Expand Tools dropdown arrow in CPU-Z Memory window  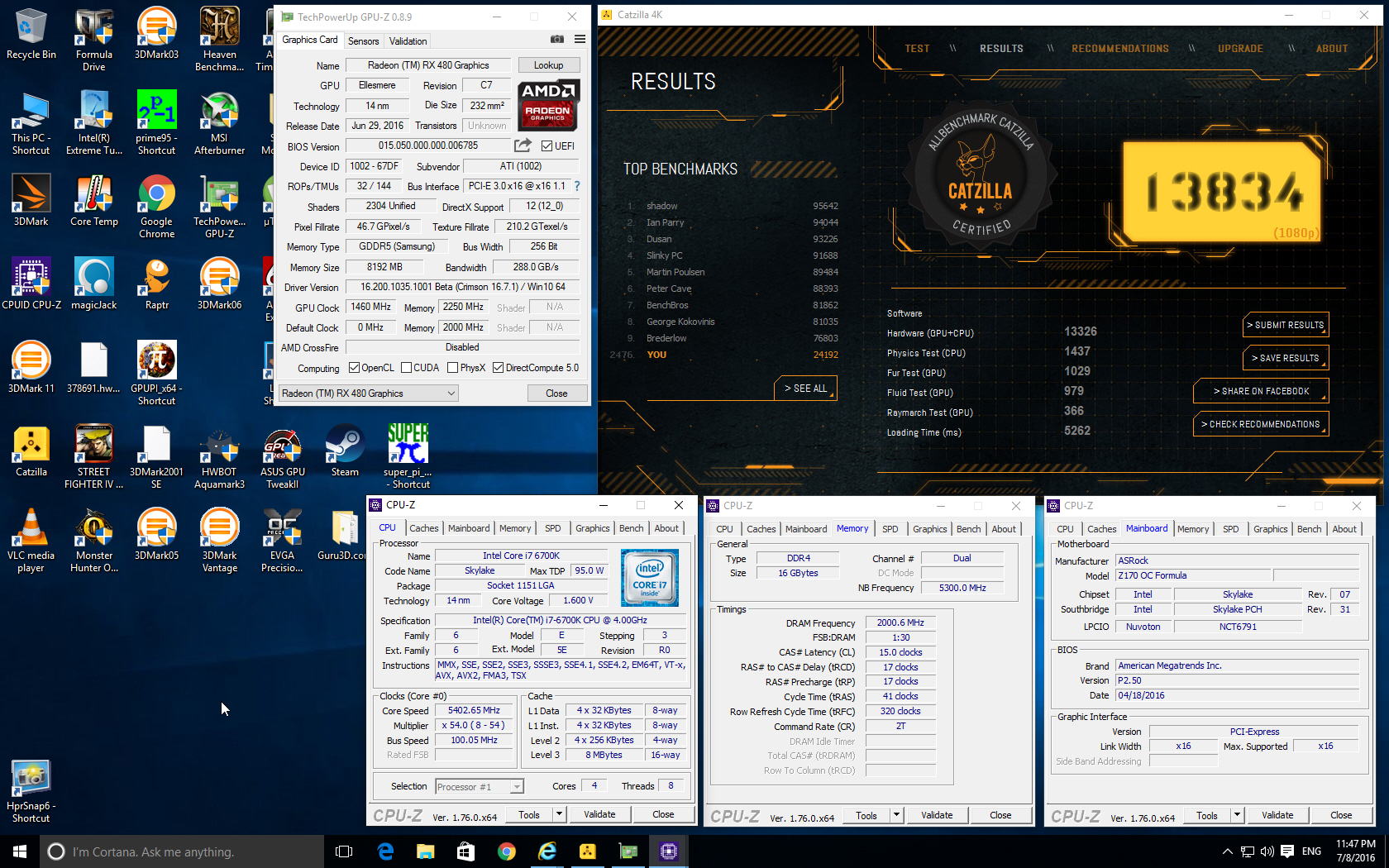pyautogui.click(x=896, y=815)
